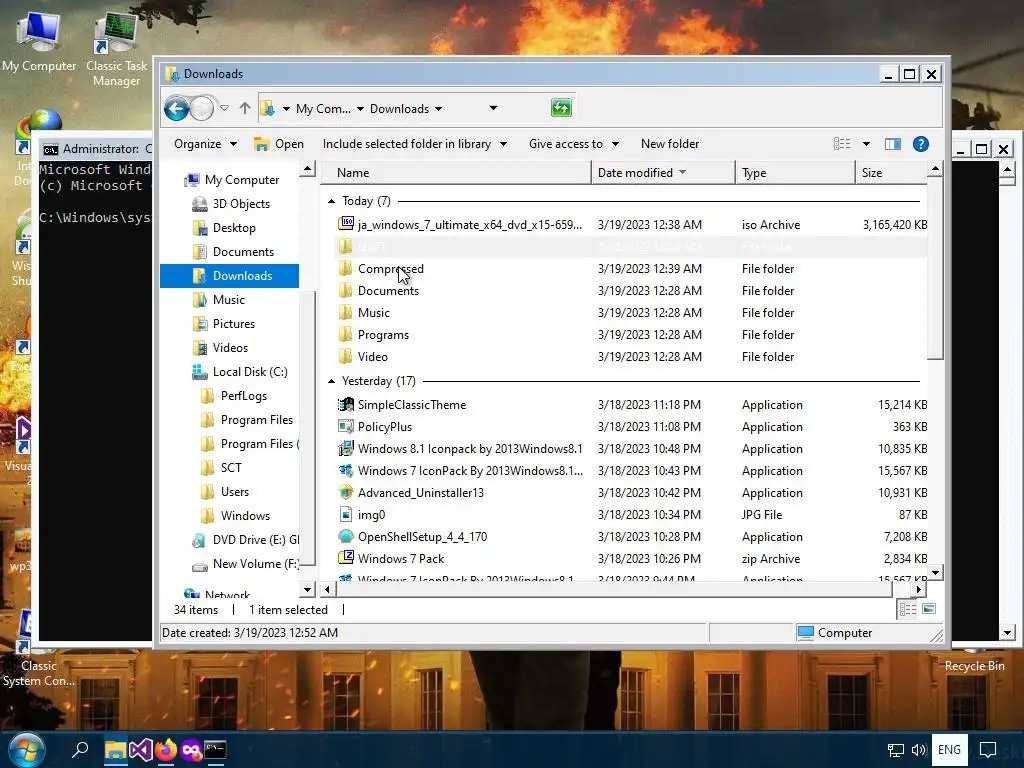Open the notification center tray icon
1024x768 pixels.
tap(988, 750)
